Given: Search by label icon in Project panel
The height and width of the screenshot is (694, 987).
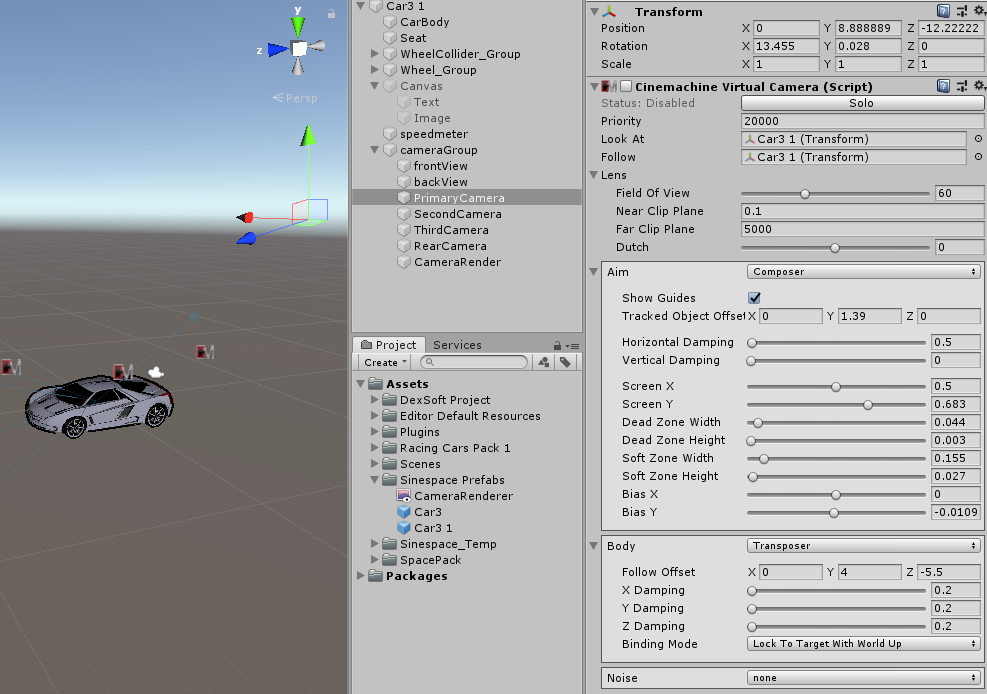Looking at the screenshot, I should pos(565,362).
